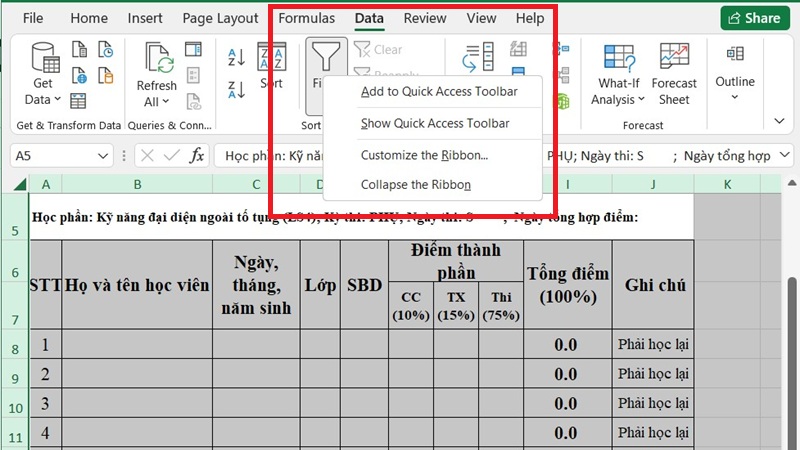Select column K header
This screenshot has height=450, width=800.
point(727,184)
